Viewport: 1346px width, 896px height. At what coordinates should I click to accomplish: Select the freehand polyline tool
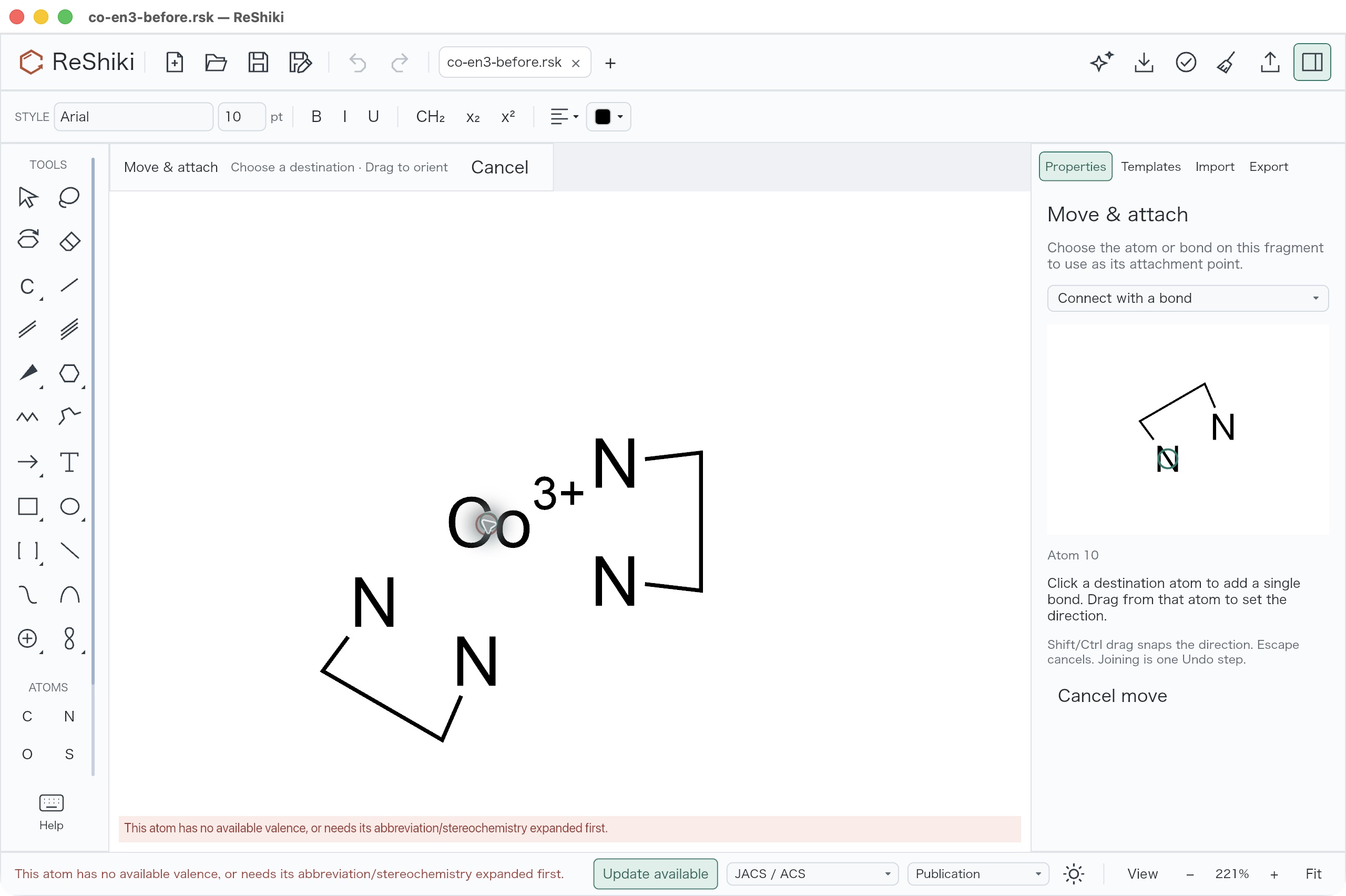69,416
